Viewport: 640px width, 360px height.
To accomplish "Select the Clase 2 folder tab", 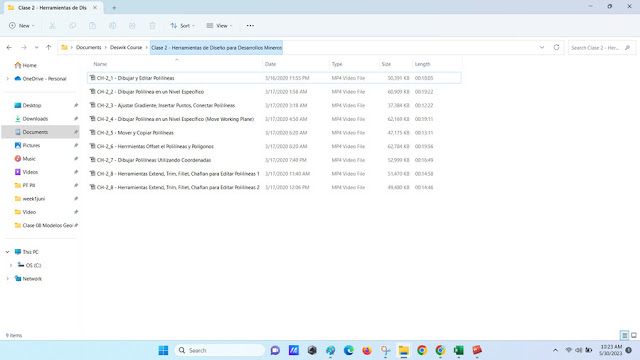I will coord(52,8).
